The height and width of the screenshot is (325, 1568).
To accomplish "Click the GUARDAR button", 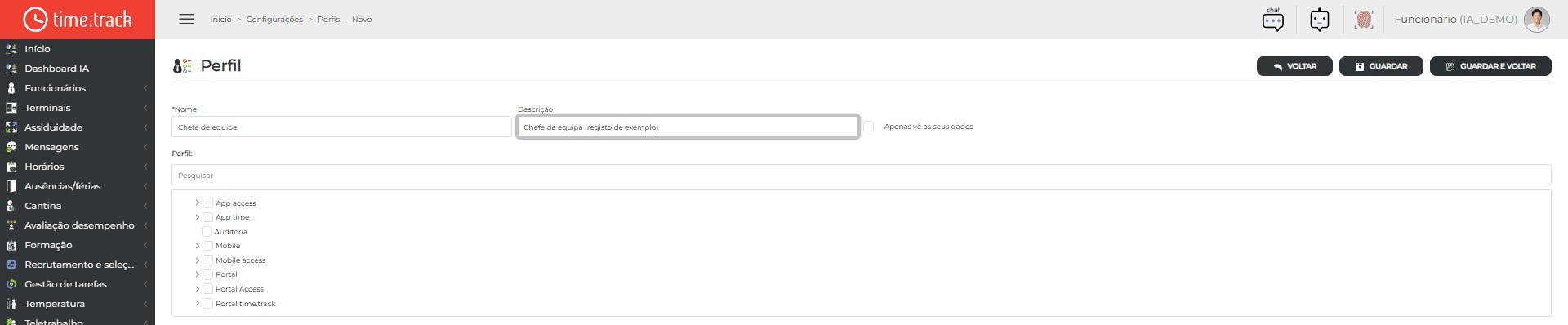I will tap(1381, 66).
